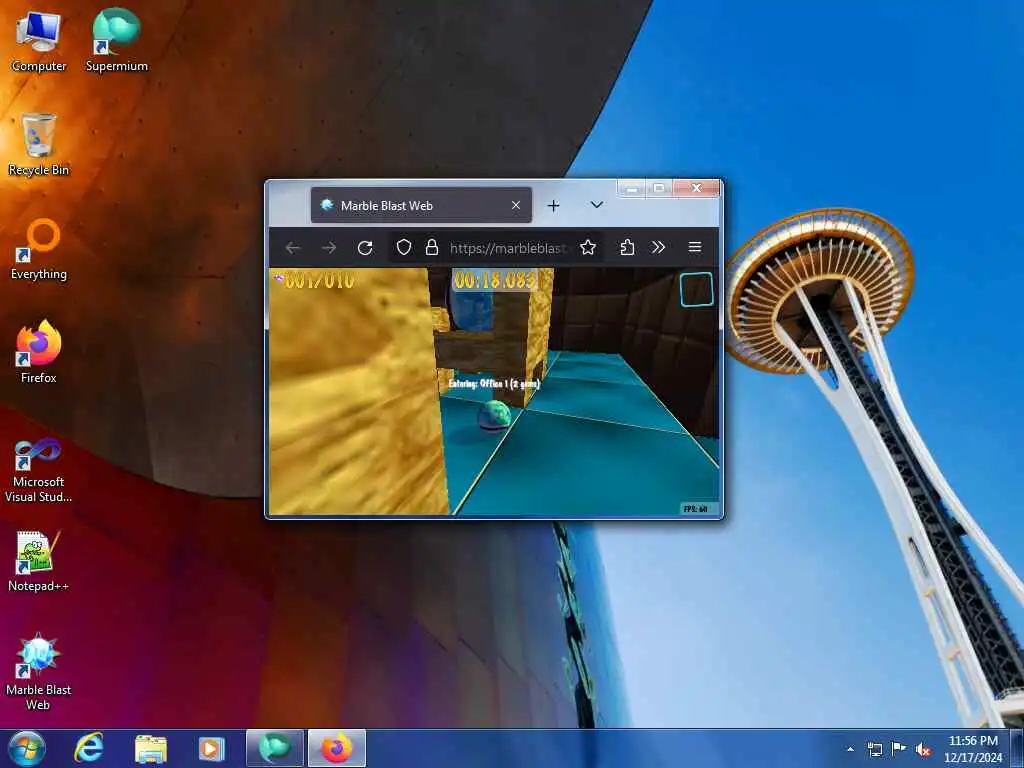Image resolution: width=1024 pixels, height=768 pixels.
Task: Launch Internet Explorer from the taskbar
Action: tap(88, 748)
